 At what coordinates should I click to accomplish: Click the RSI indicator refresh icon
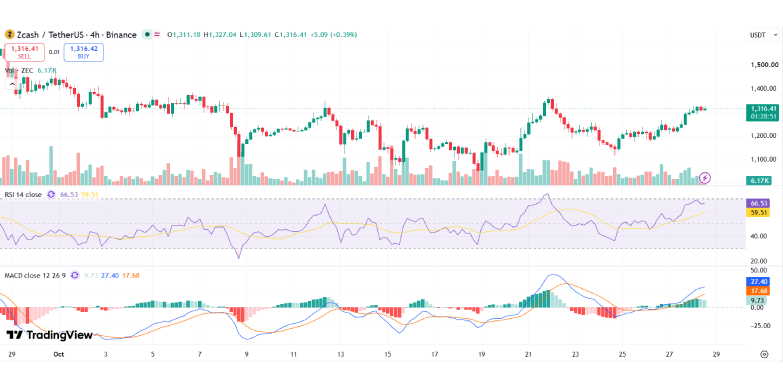pyautogui.click(x=51, y=195)
